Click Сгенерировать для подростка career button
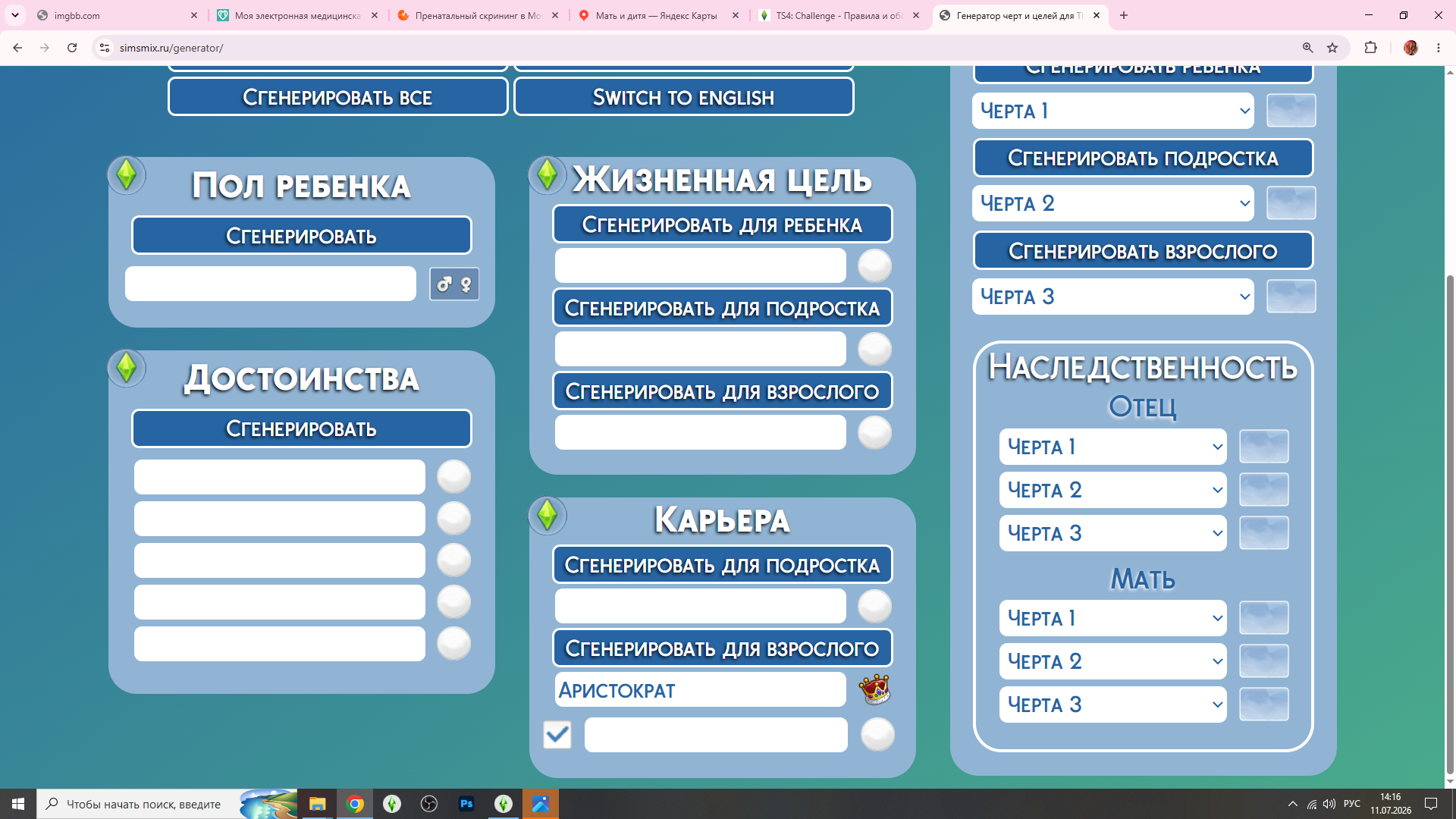The height and width of the screenshot is (819, 1456). click(723, 565)
